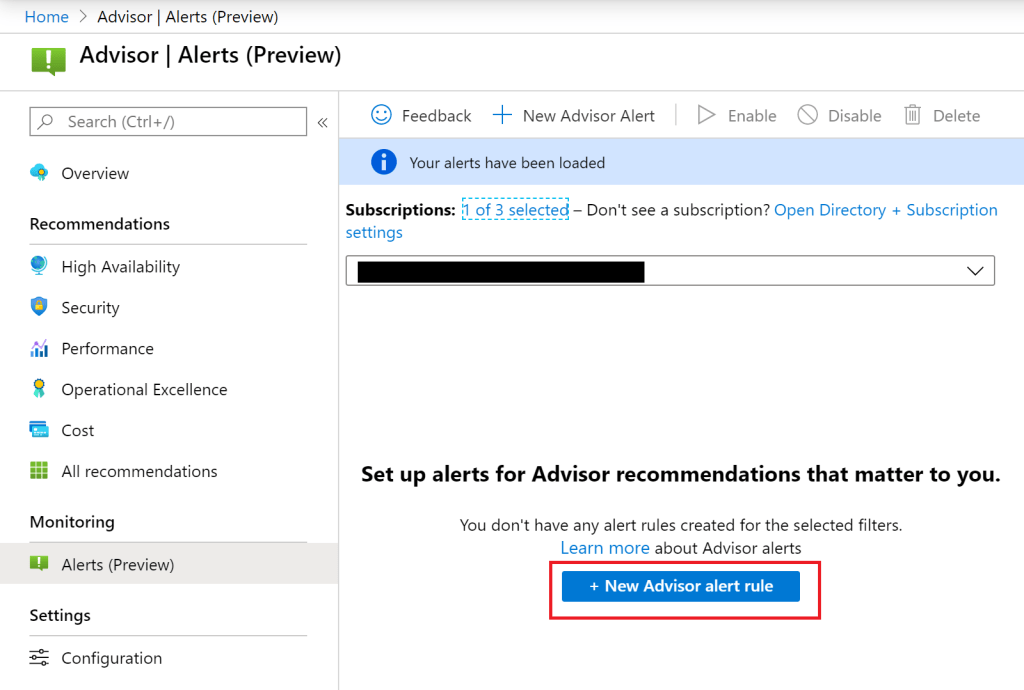Screen dimensions: 1024x690
Task: Click the Enable play icon
Action: click(x=706, y=115)
